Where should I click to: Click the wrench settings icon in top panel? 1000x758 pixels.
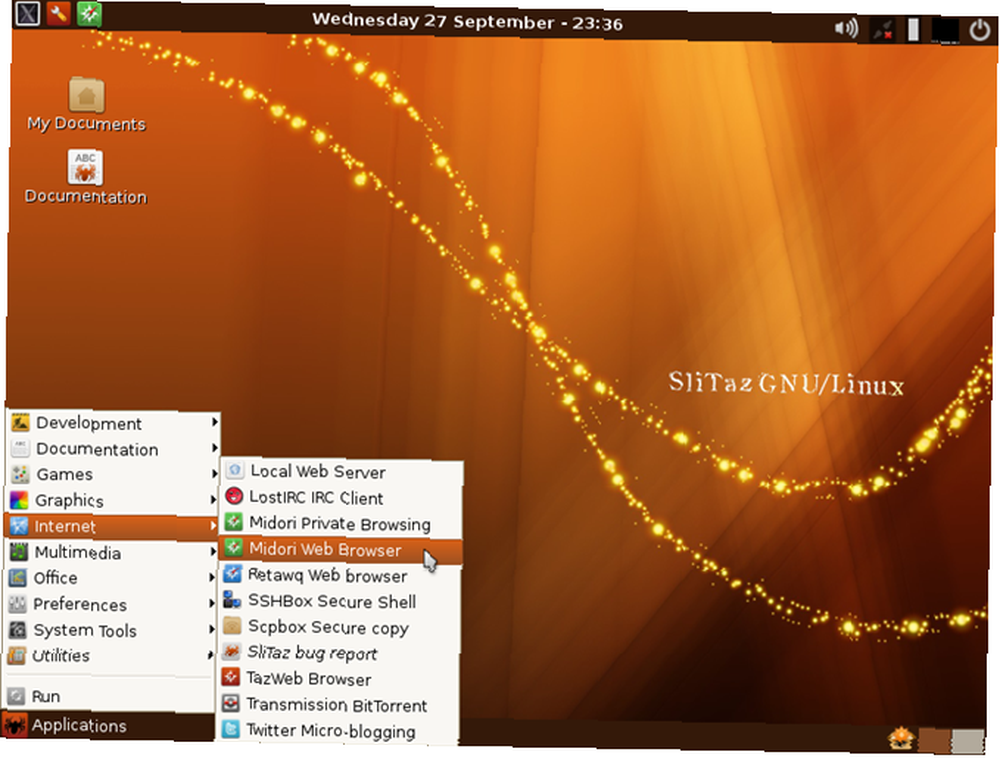pos(58,12)
